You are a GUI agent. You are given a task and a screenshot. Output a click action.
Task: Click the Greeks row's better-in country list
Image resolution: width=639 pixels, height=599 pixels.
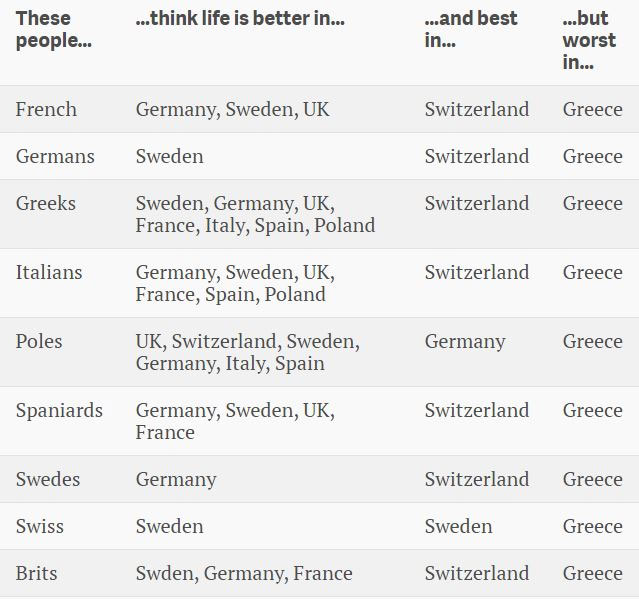point(255,214)
